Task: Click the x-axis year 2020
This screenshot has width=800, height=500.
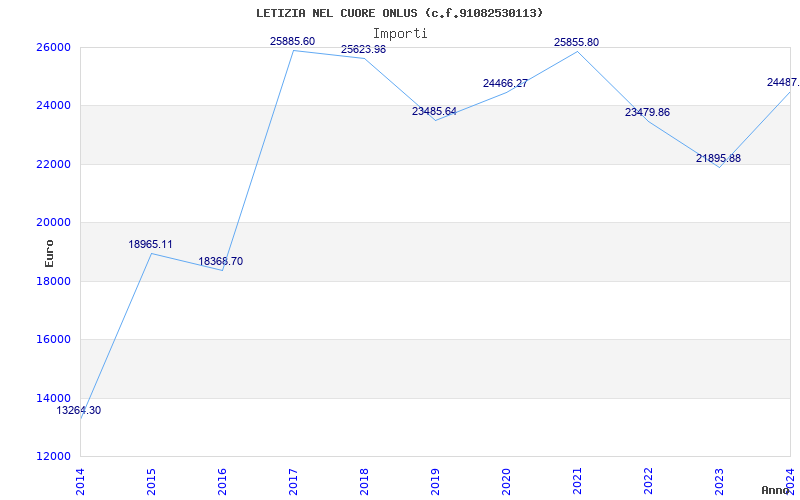Action: (506, 482)
